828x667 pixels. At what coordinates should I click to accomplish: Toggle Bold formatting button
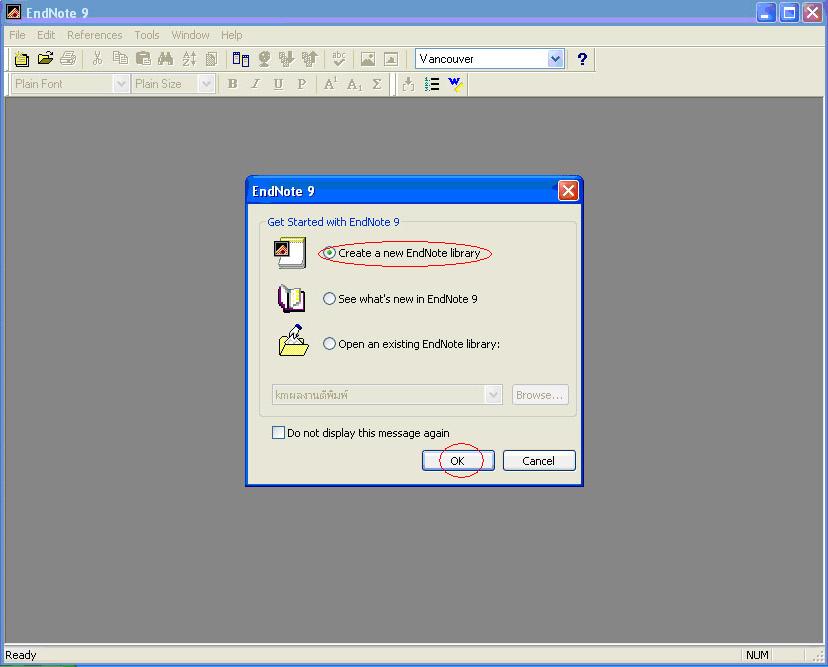pyautogui.click(x=232, y=84)
